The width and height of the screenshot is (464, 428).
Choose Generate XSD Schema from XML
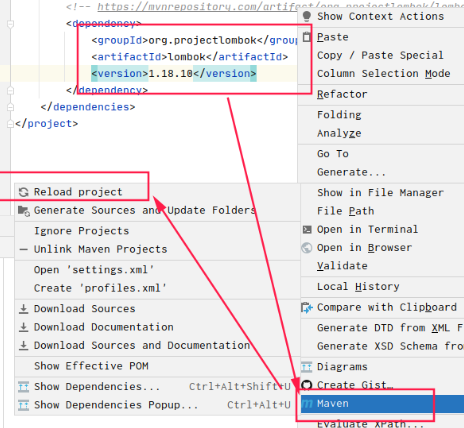click(382, 346)
